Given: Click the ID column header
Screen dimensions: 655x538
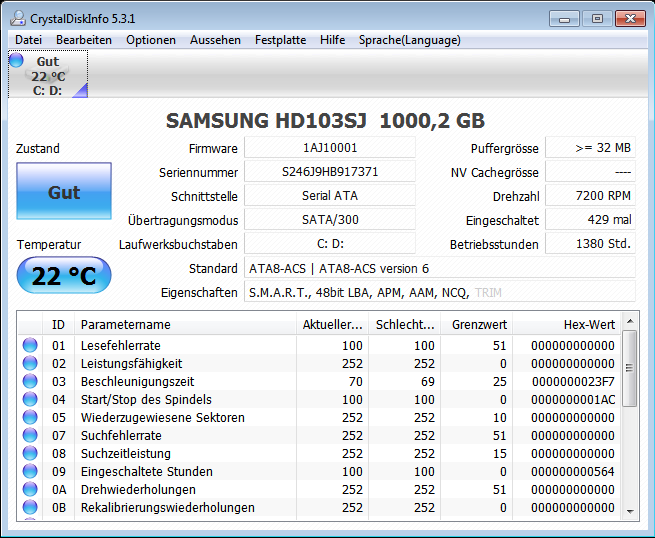Looking at the screenshot, I should point(58,324).
